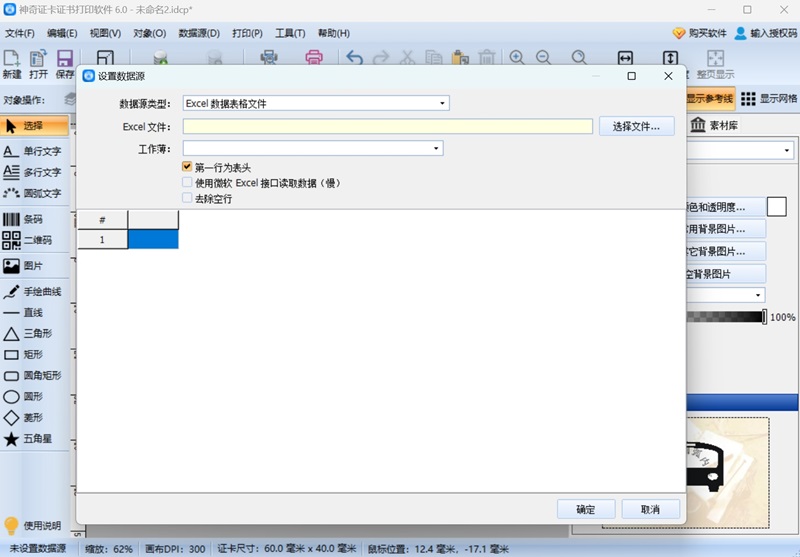Viewport: 800px width, 557px height.
Task: Pick the 单行文字 single-line text tool
Action: pos(32,152)
